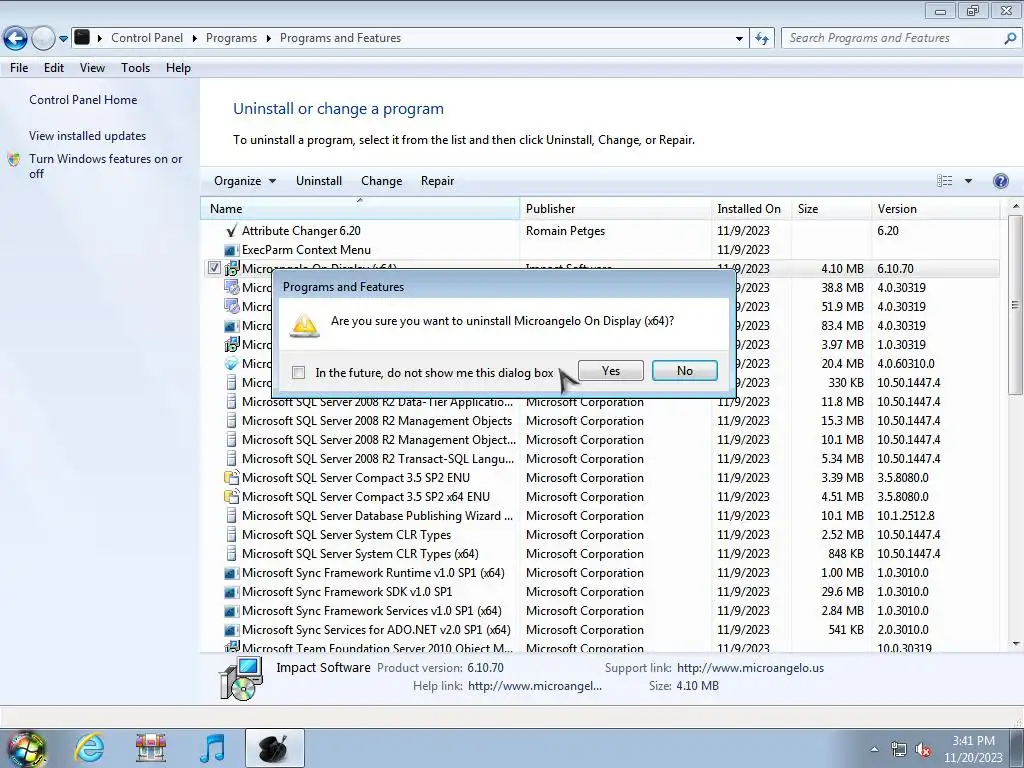Open the view options dropdown arrow
The width and height of the screenshot is (1024, 768).
pos(968,181)
